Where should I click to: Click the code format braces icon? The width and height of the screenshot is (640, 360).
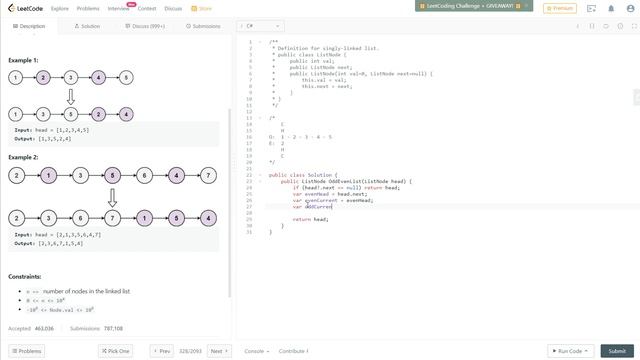tap(592, 26)
